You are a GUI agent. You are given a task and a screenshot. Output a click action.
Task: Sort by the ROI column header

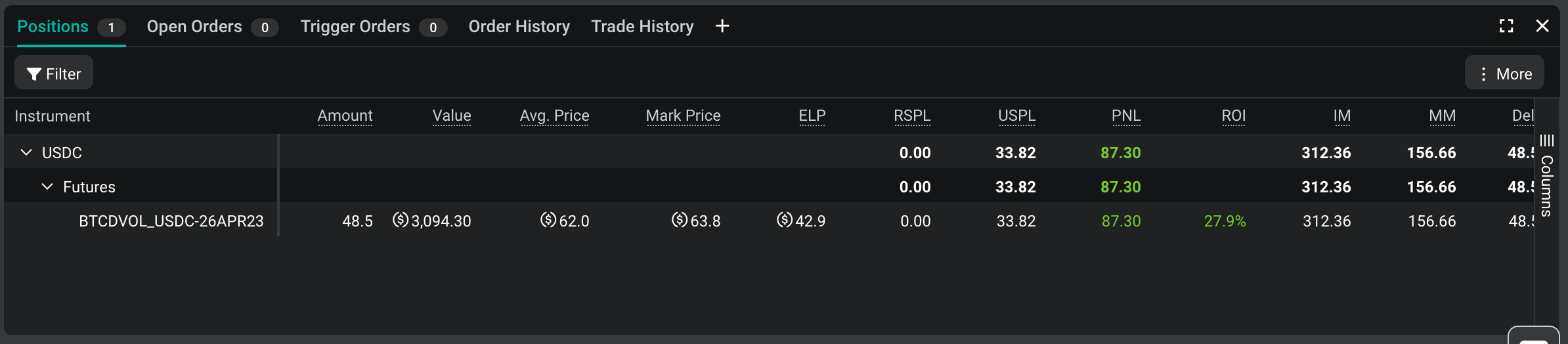click(x=1234, y=116)
